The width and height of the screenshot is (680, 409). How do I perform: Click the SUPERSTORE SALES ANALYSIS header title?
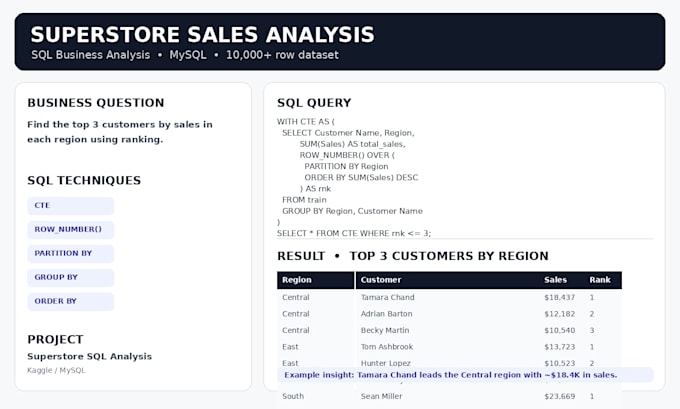(x=202, y=35)
